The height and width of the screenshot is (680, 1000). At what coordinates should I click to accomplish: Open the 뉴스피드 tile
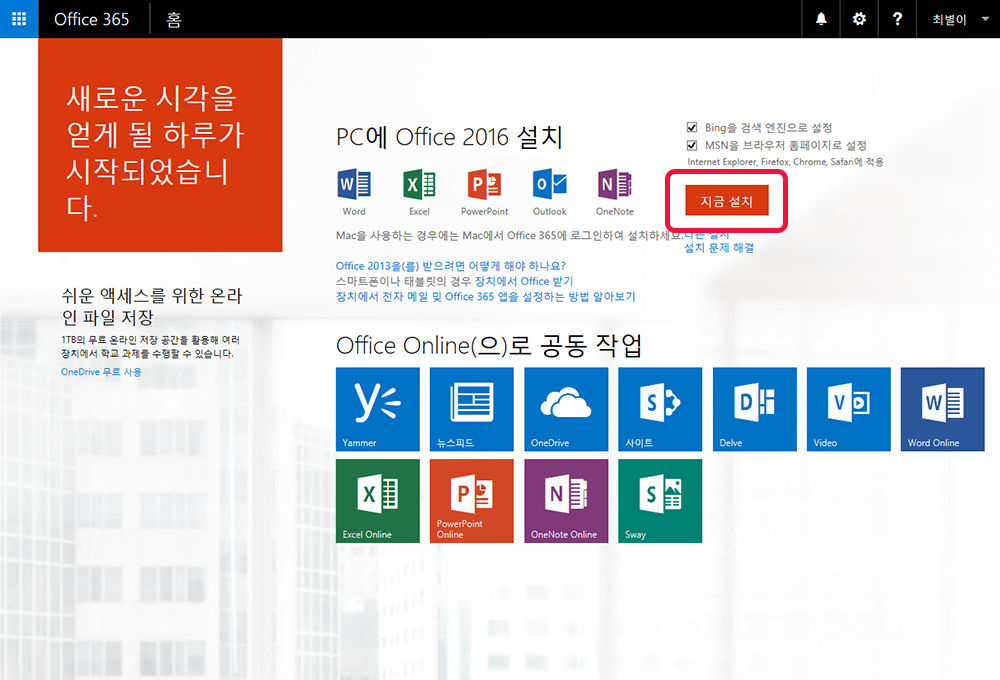tap(471, 409)
